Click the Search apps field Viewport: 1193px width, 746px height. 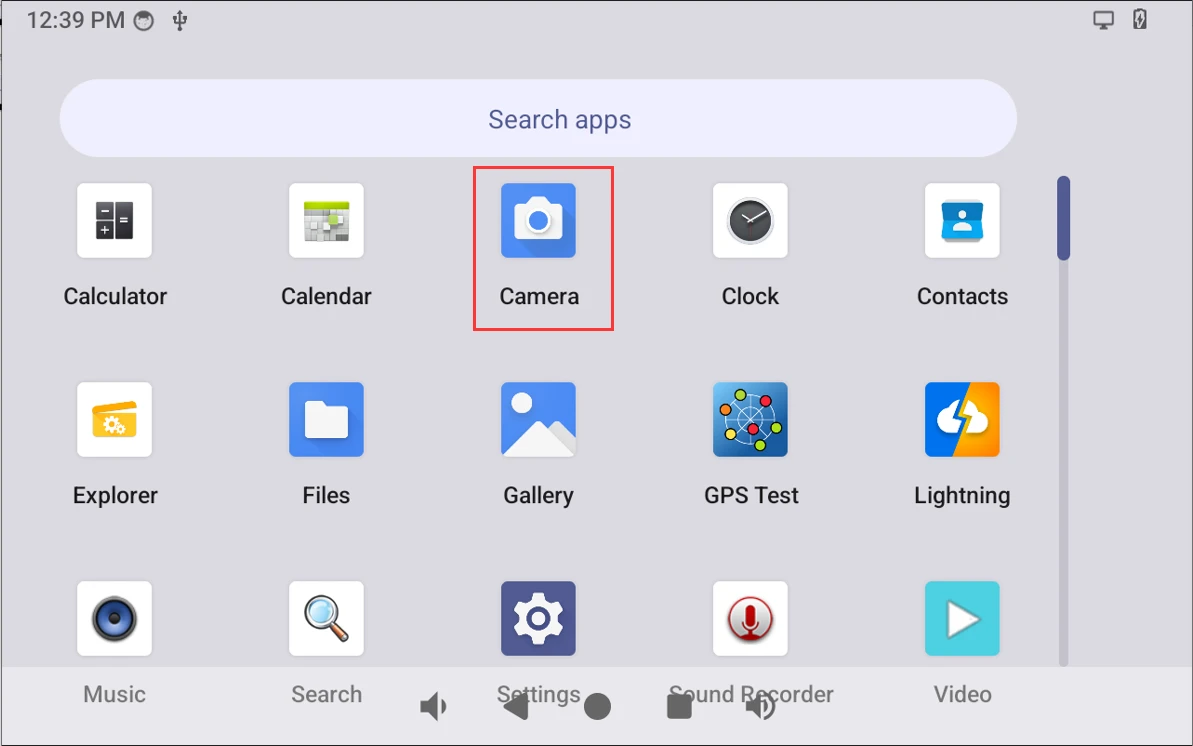point(538,119)
